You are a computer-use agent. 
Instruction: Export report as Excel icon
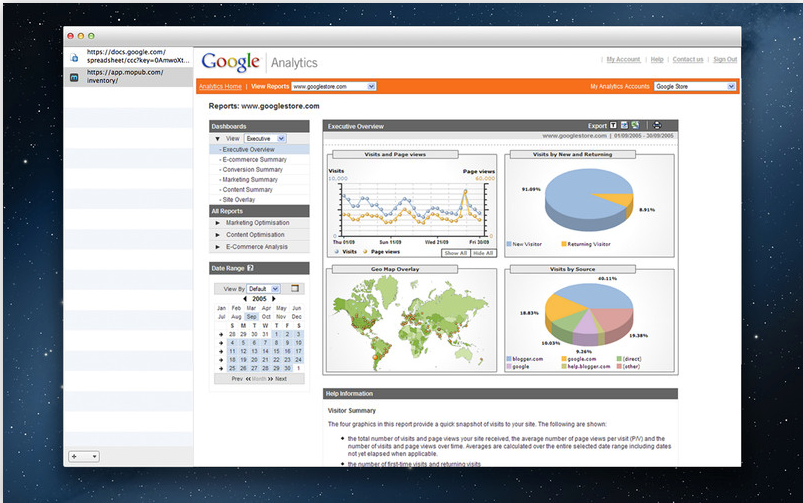tap(635, 125)
